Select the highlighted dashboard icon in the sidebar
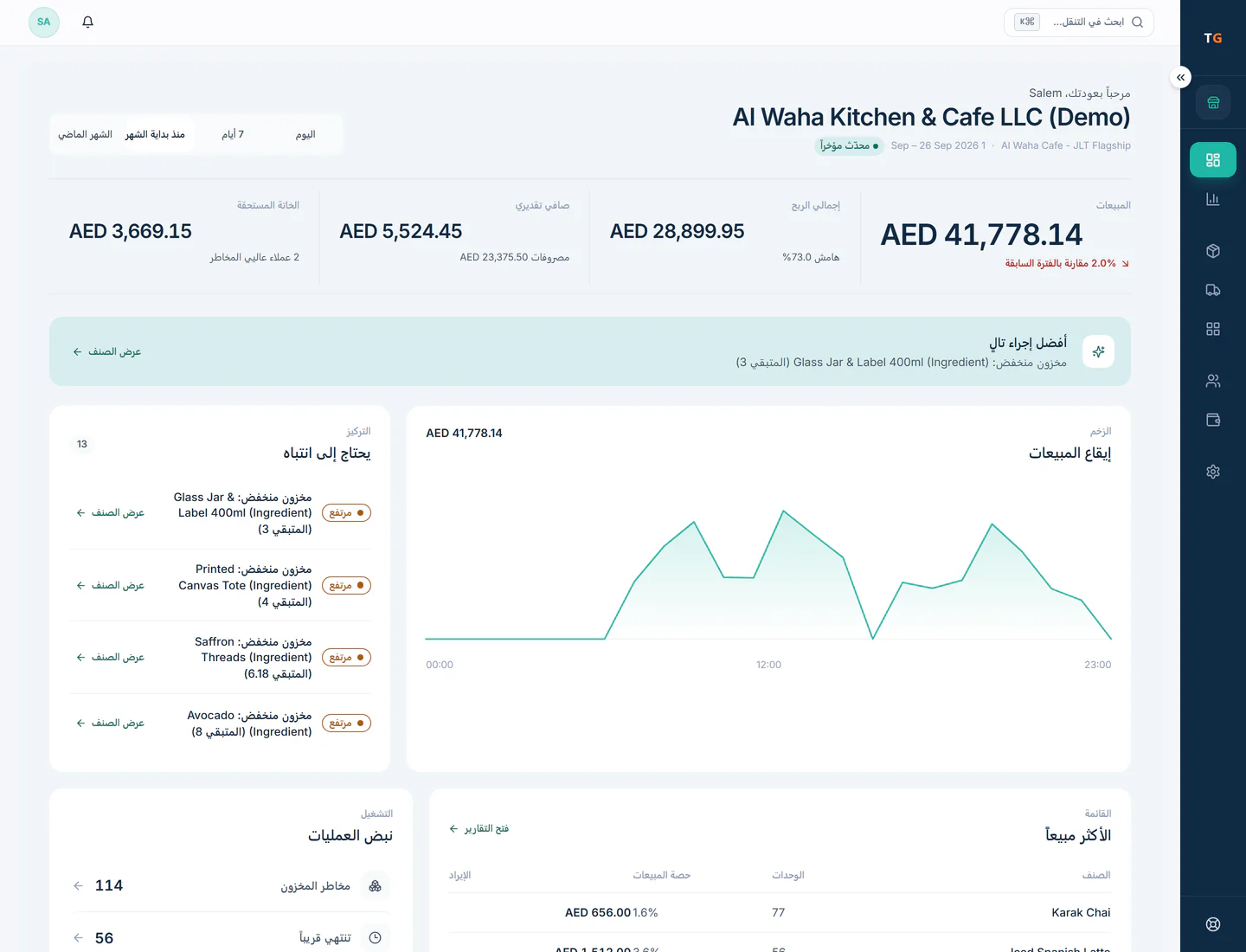1246x952 pixels. (1213, 160)
